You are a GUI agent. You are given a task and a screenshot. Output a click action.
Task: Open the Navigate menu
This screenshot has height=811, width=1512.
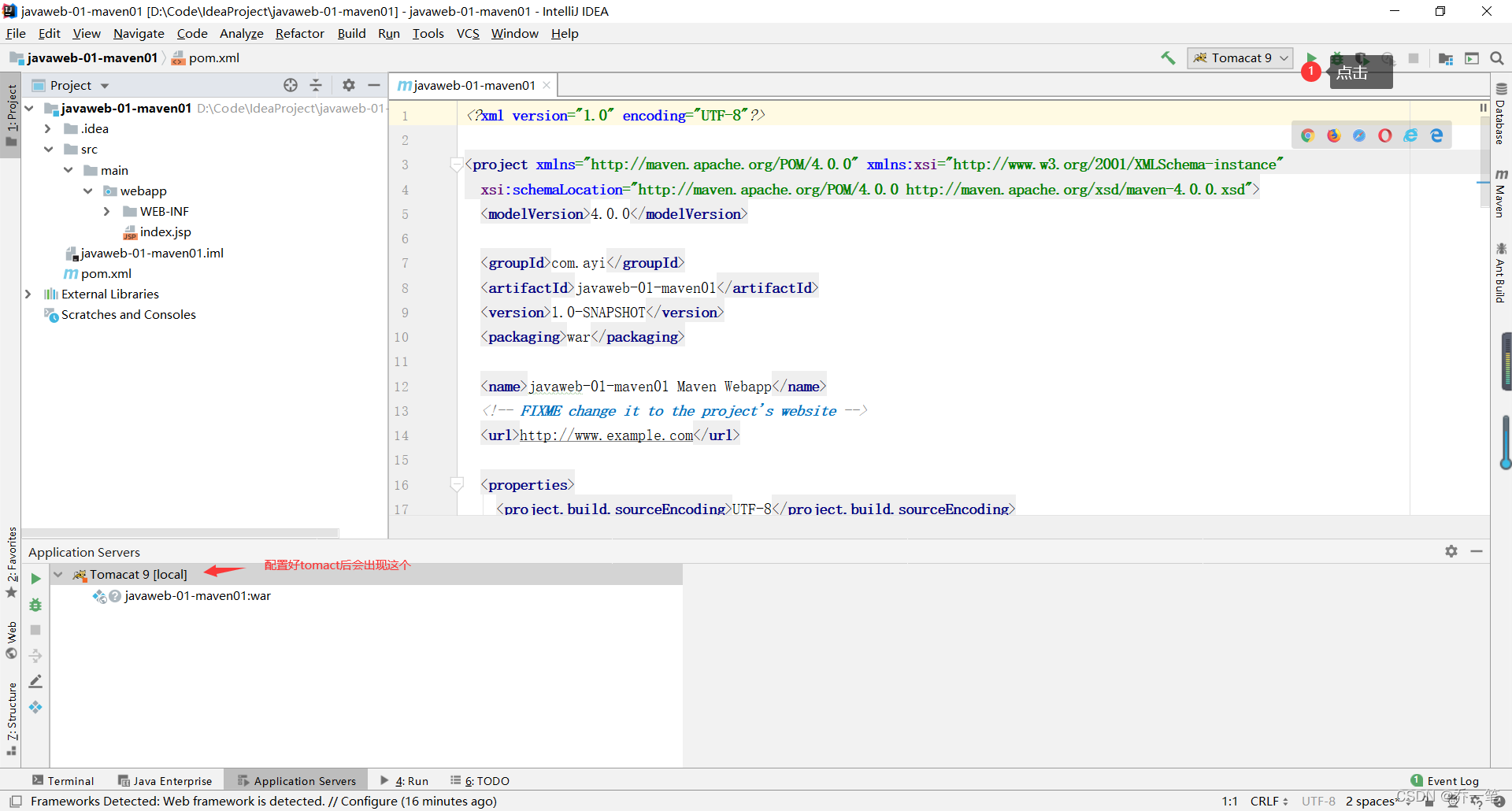[x=139, y=33]
